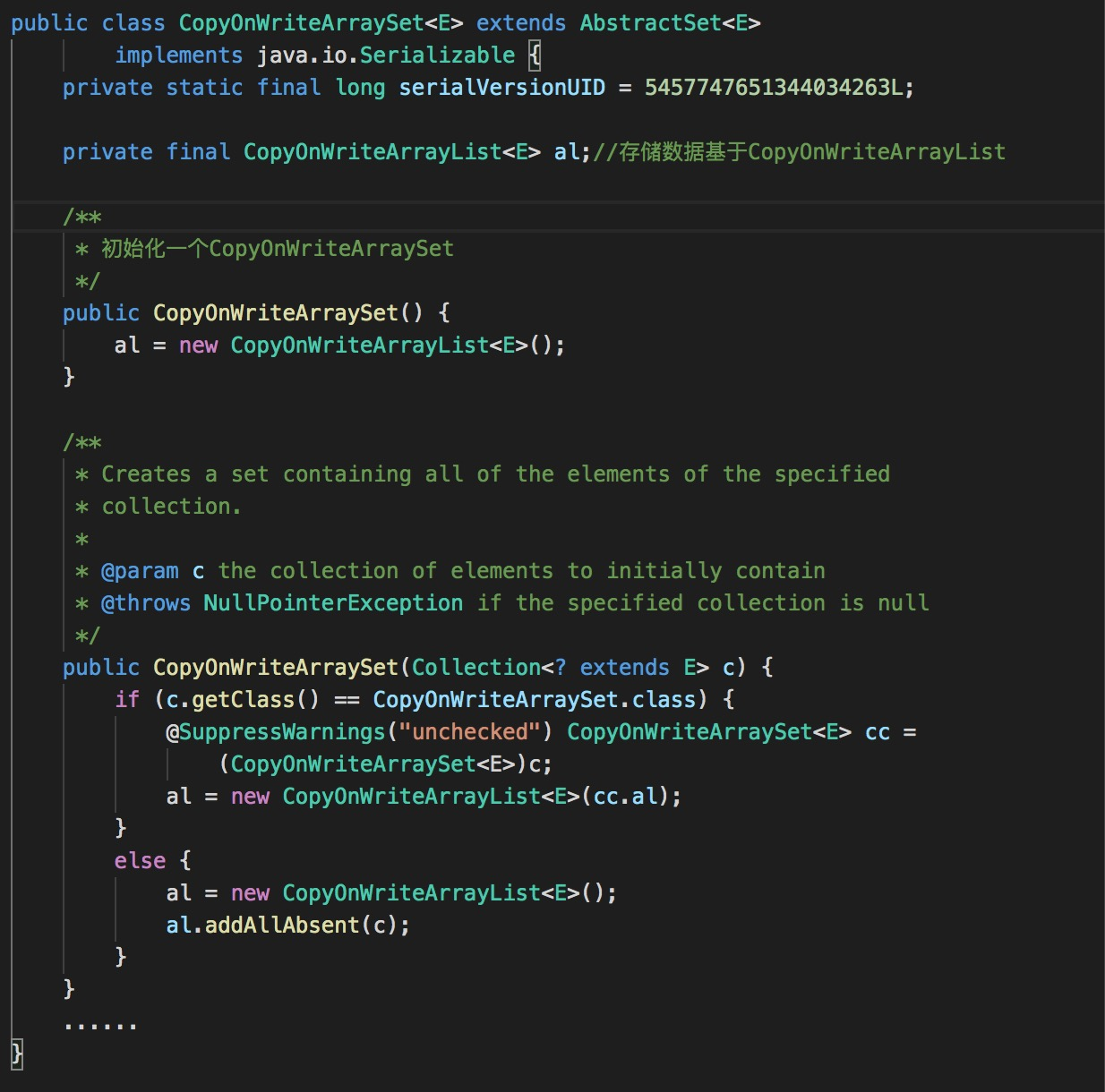Click the if keyword
The image size is (1105, 1092).
127,700
